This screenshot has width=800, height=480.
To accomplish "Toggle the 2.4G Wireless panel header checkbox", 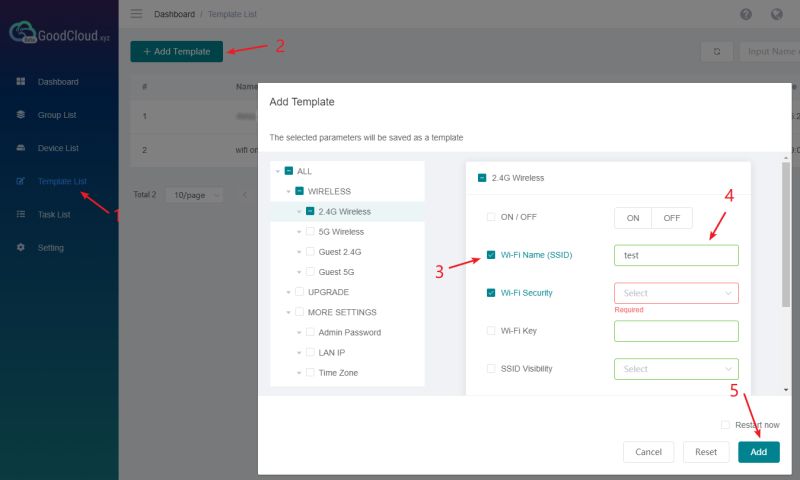I will pyautogui.click(x=482, y=178).
